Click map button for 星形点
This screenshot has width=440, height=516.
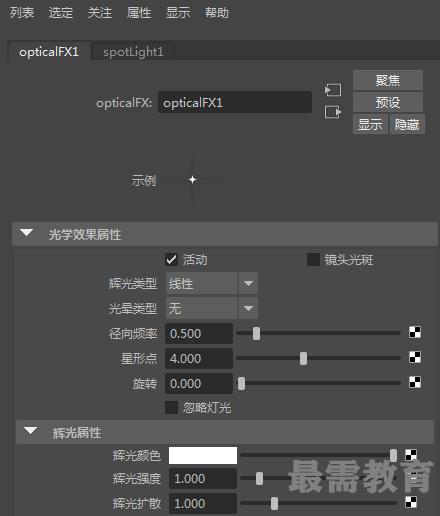click(415, 357)
